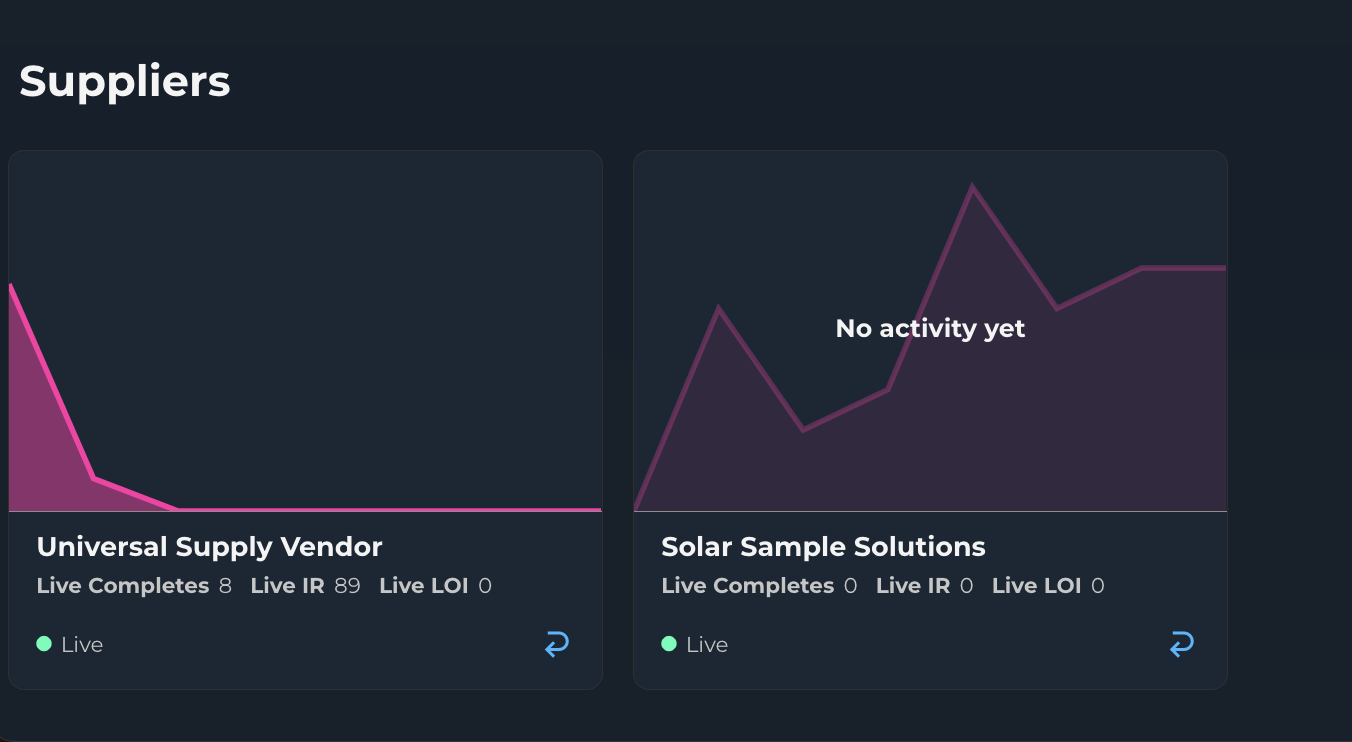Click the return arrow icon on Universal Supply Vendor card
The image size is (1352, 742).
click(557, 644)
